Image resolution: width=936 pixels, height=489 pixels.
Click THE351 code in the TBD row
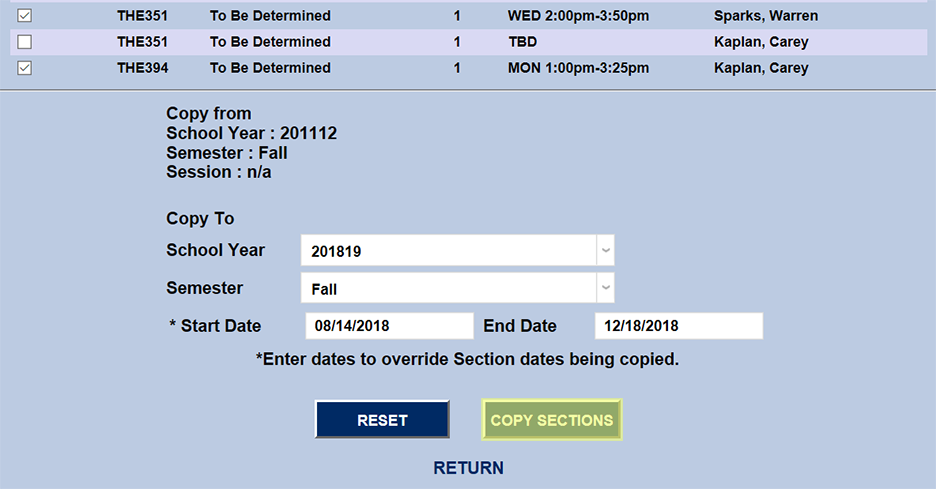point(142,42)
